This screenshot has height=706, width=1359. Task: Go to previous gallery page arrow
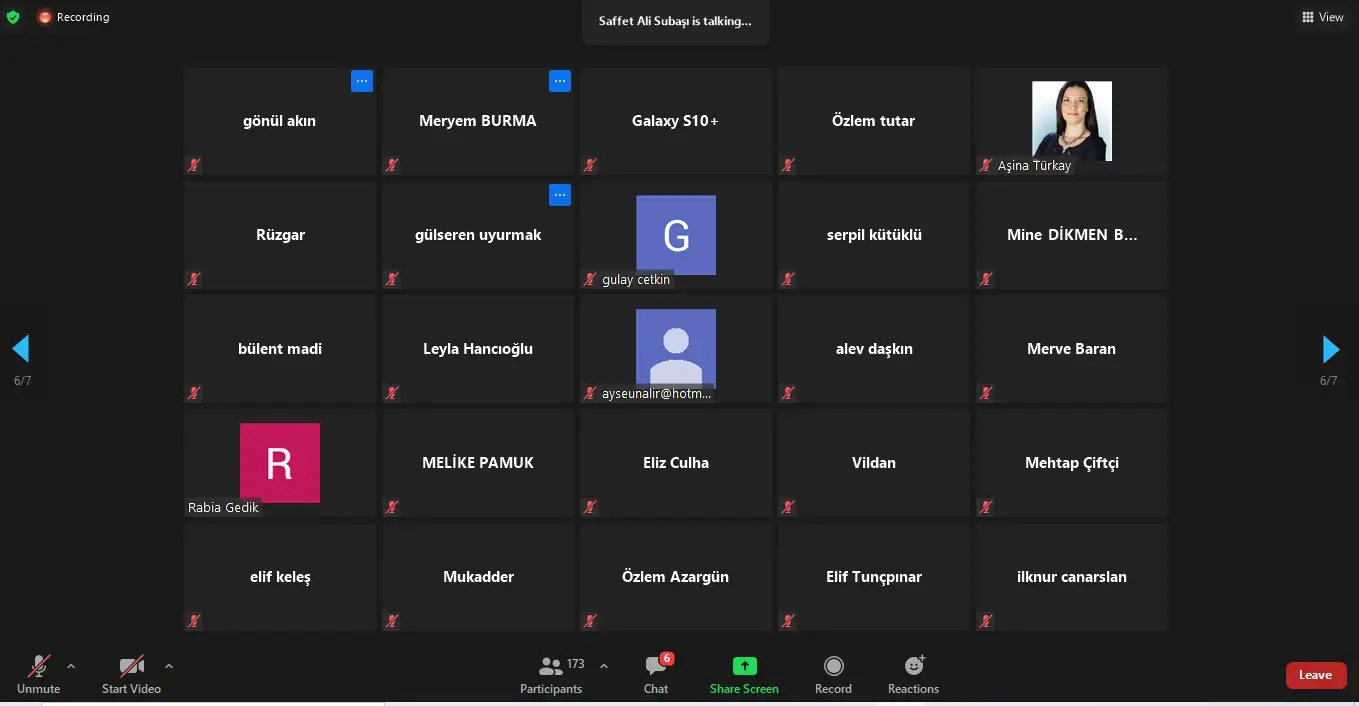[21, 349]
